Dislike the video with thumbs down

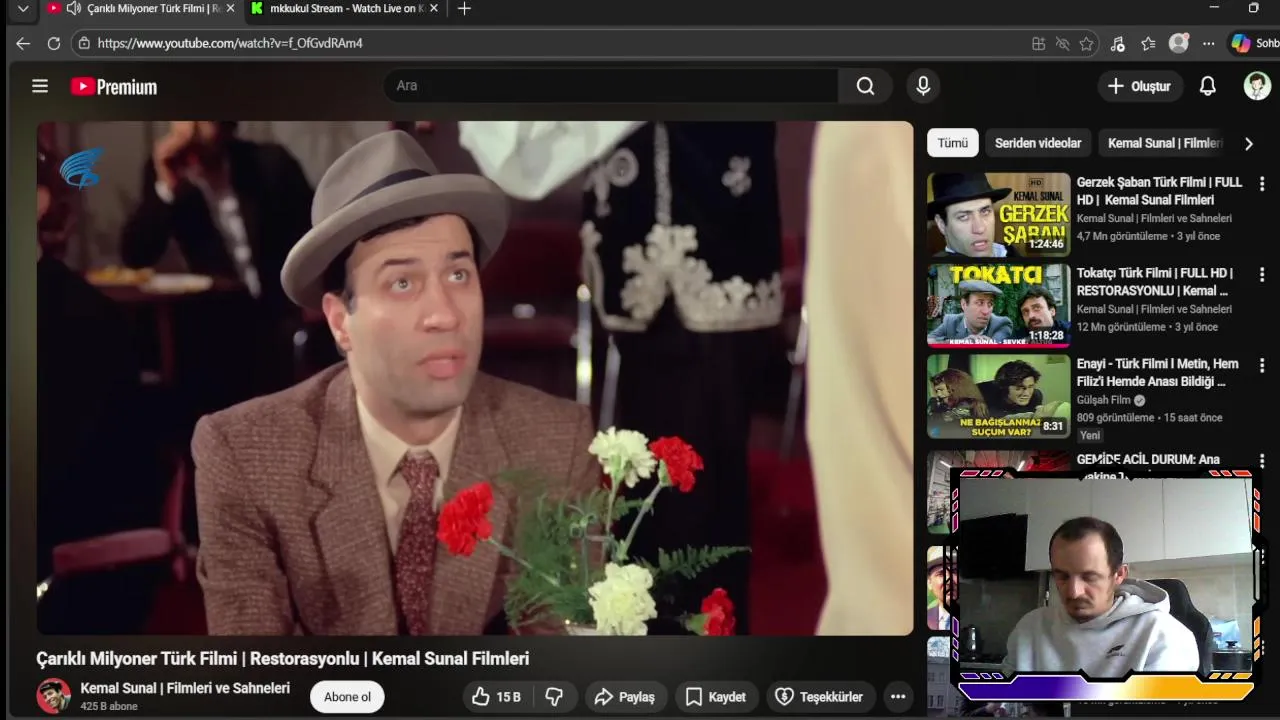pos(554,697)
